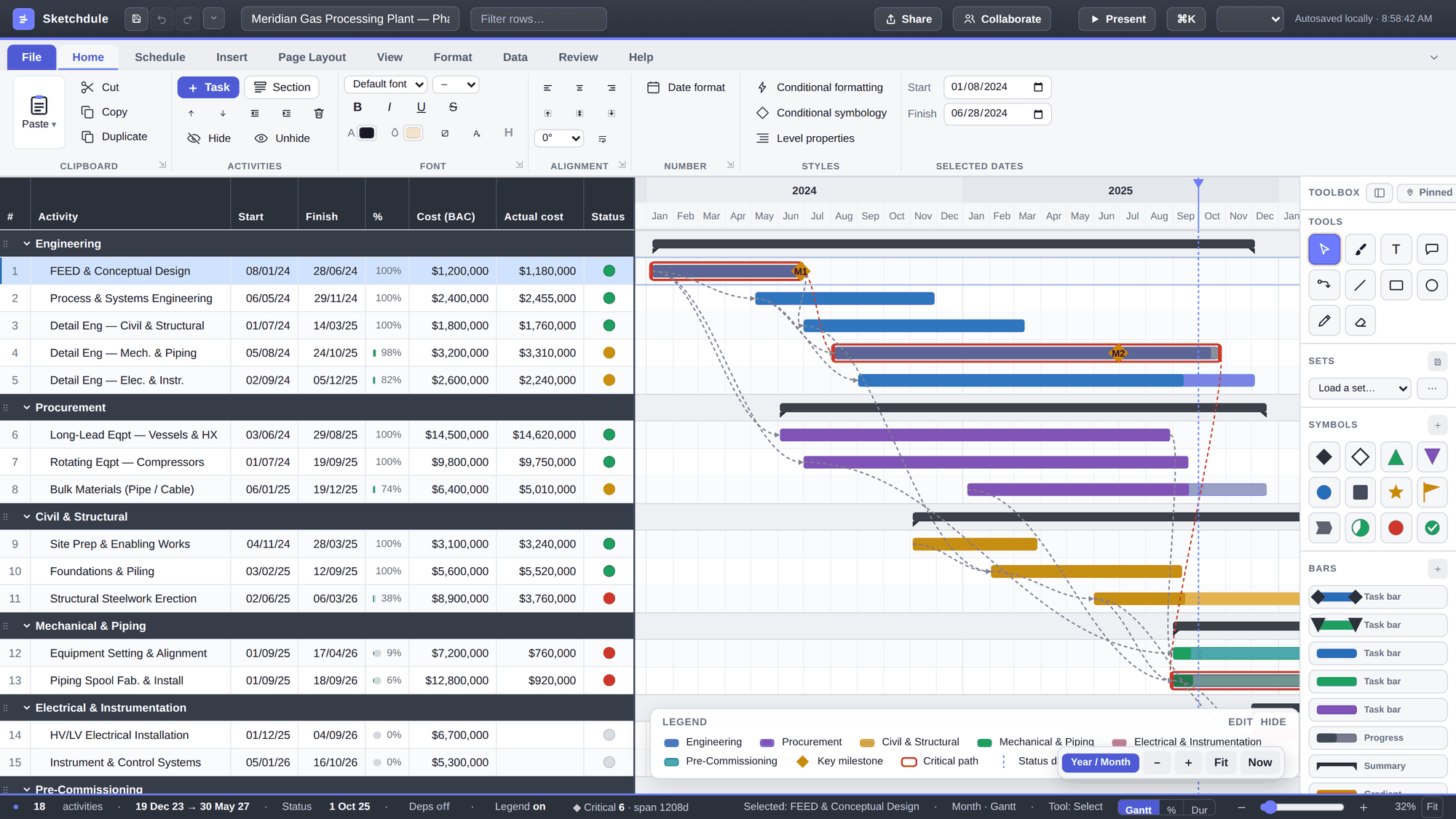Viewport: 1456px width, 819px height.
Task: Adjust the zoom slider in status bar
Action: 1303,807
